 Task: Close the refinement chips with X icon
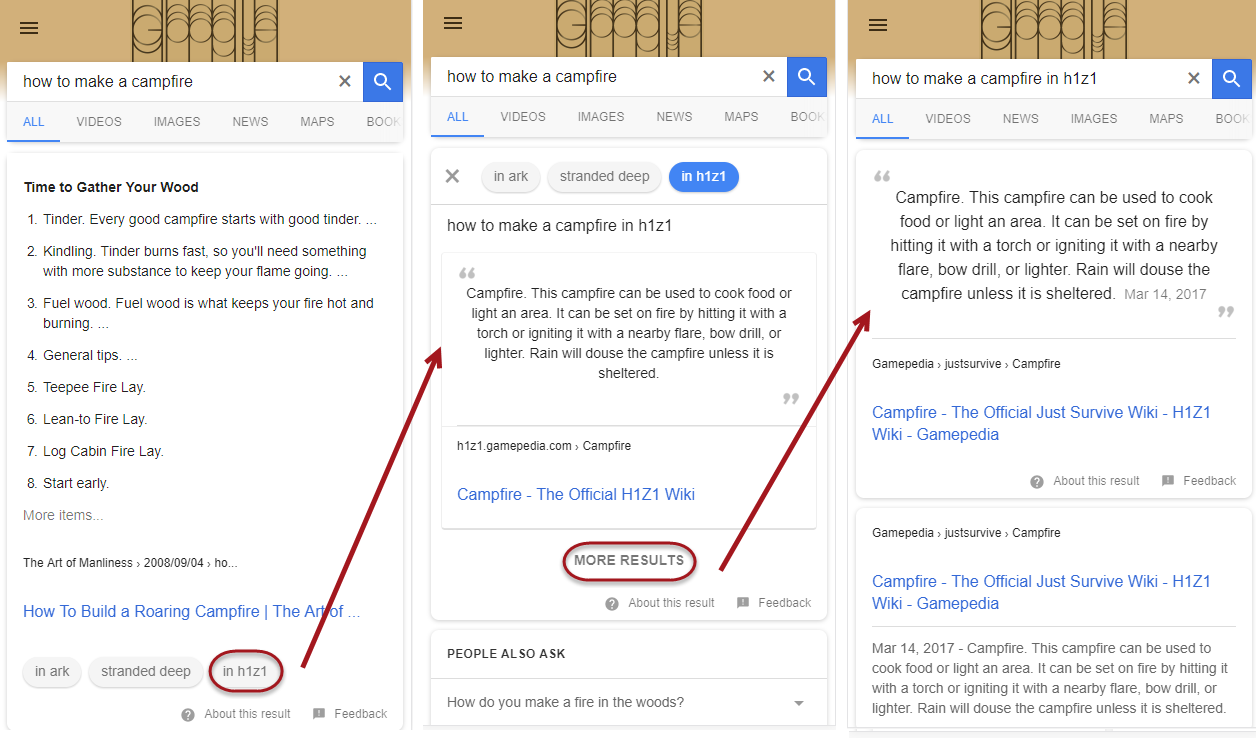coord(452,176)
